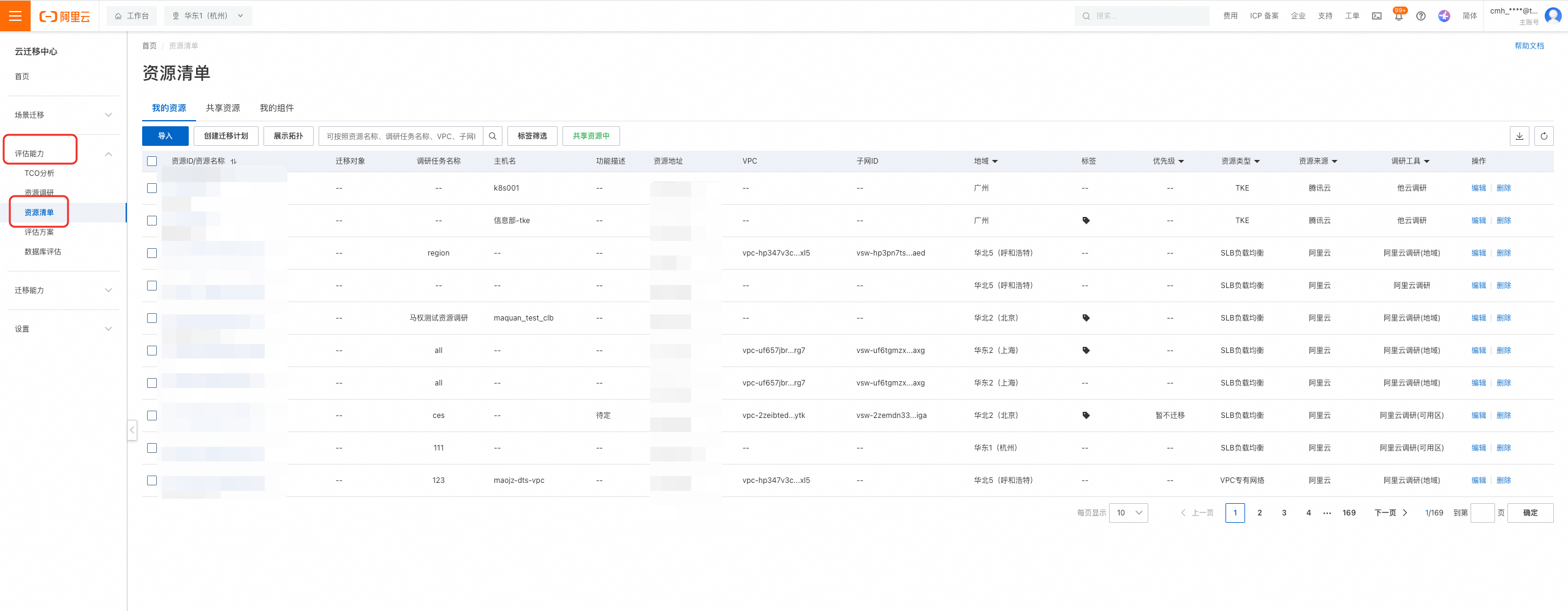This screenshot has width=1568, height=611.
Task: Click the tag icon in the ces row
Action: tap(1086, 416)
